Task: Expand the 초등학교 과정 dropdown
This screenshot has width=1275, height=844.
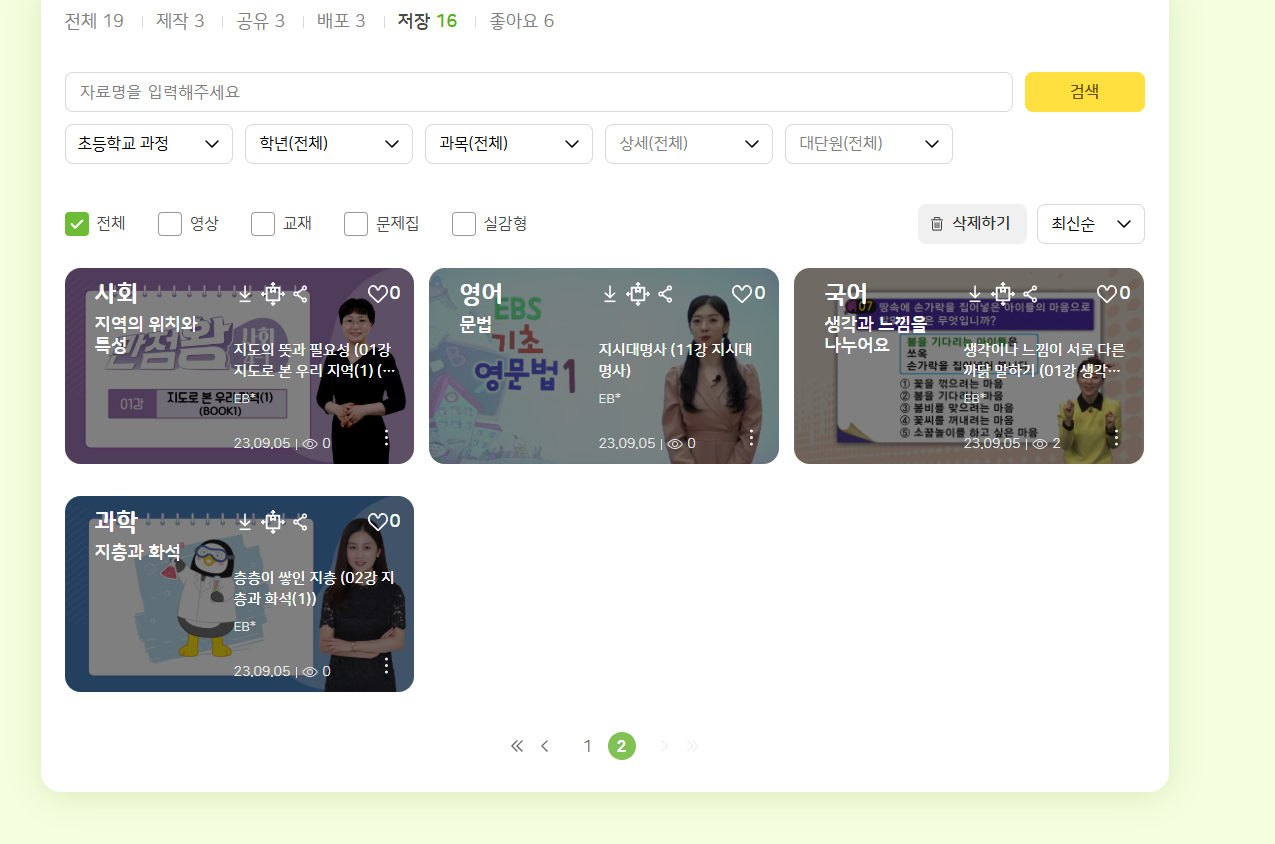Action: click(149, 144)
